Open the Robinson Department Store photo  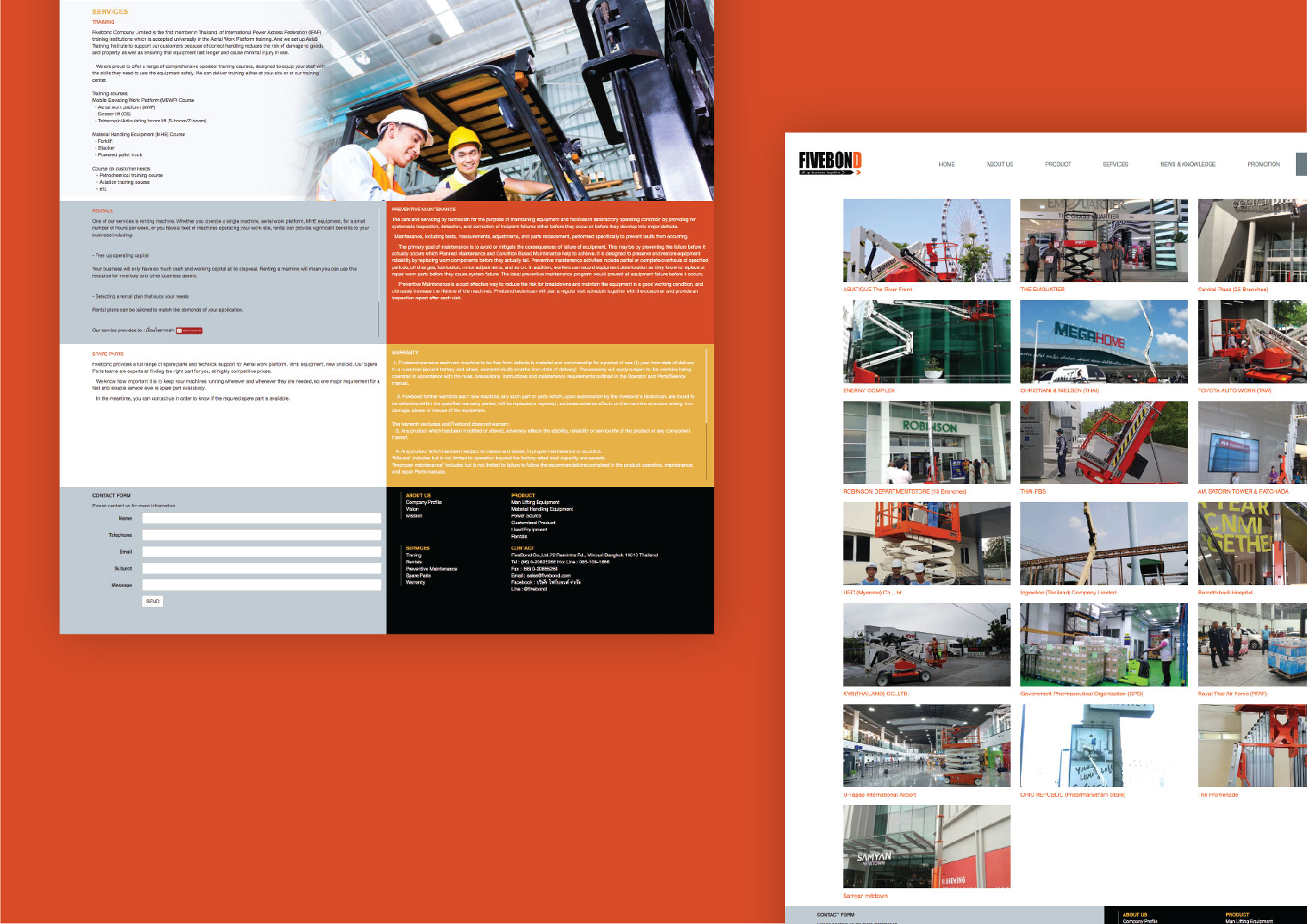[x=926, y=442]
